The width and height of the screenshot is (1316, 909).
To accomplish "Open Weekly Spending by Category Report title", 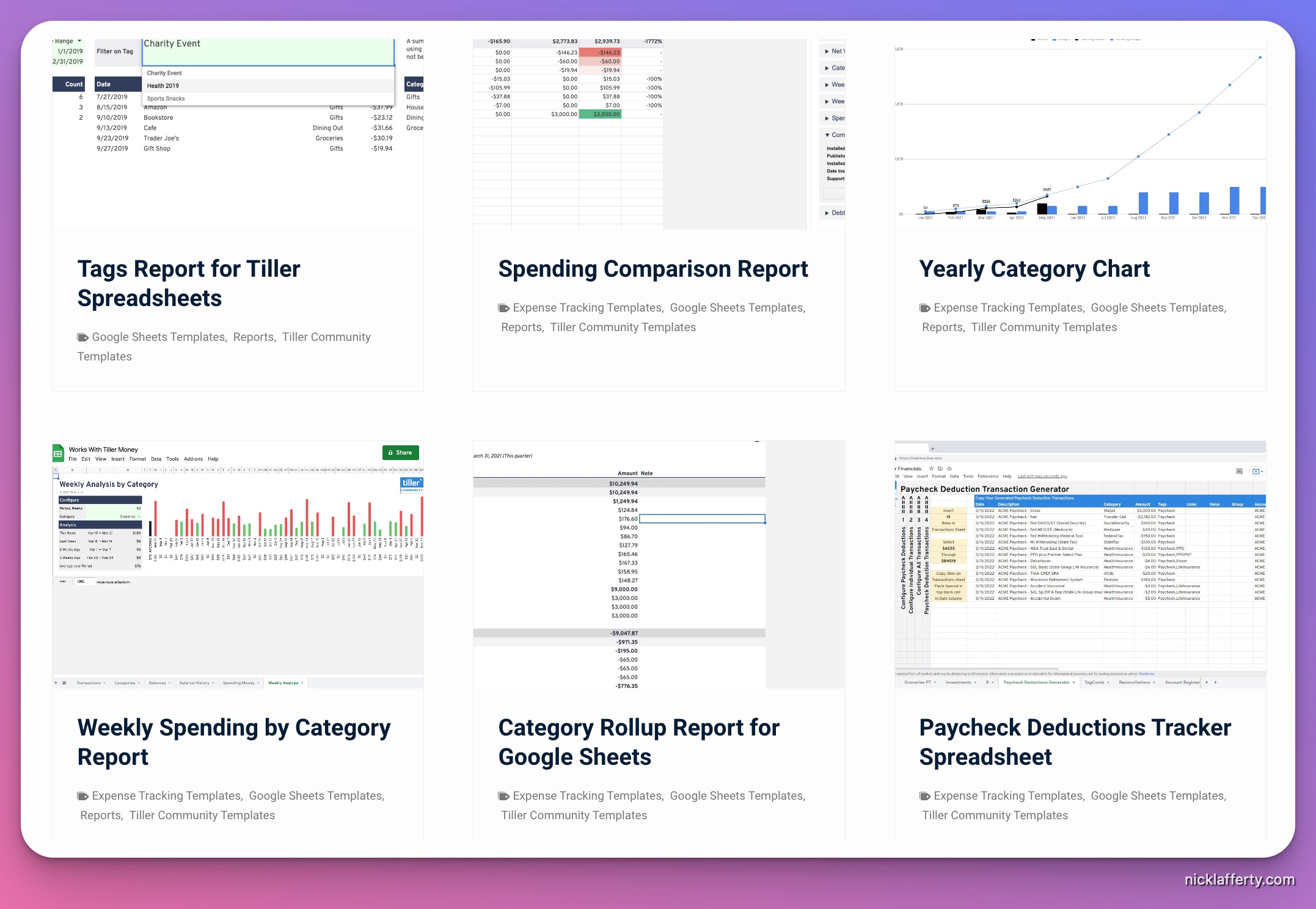I will 233,742.
